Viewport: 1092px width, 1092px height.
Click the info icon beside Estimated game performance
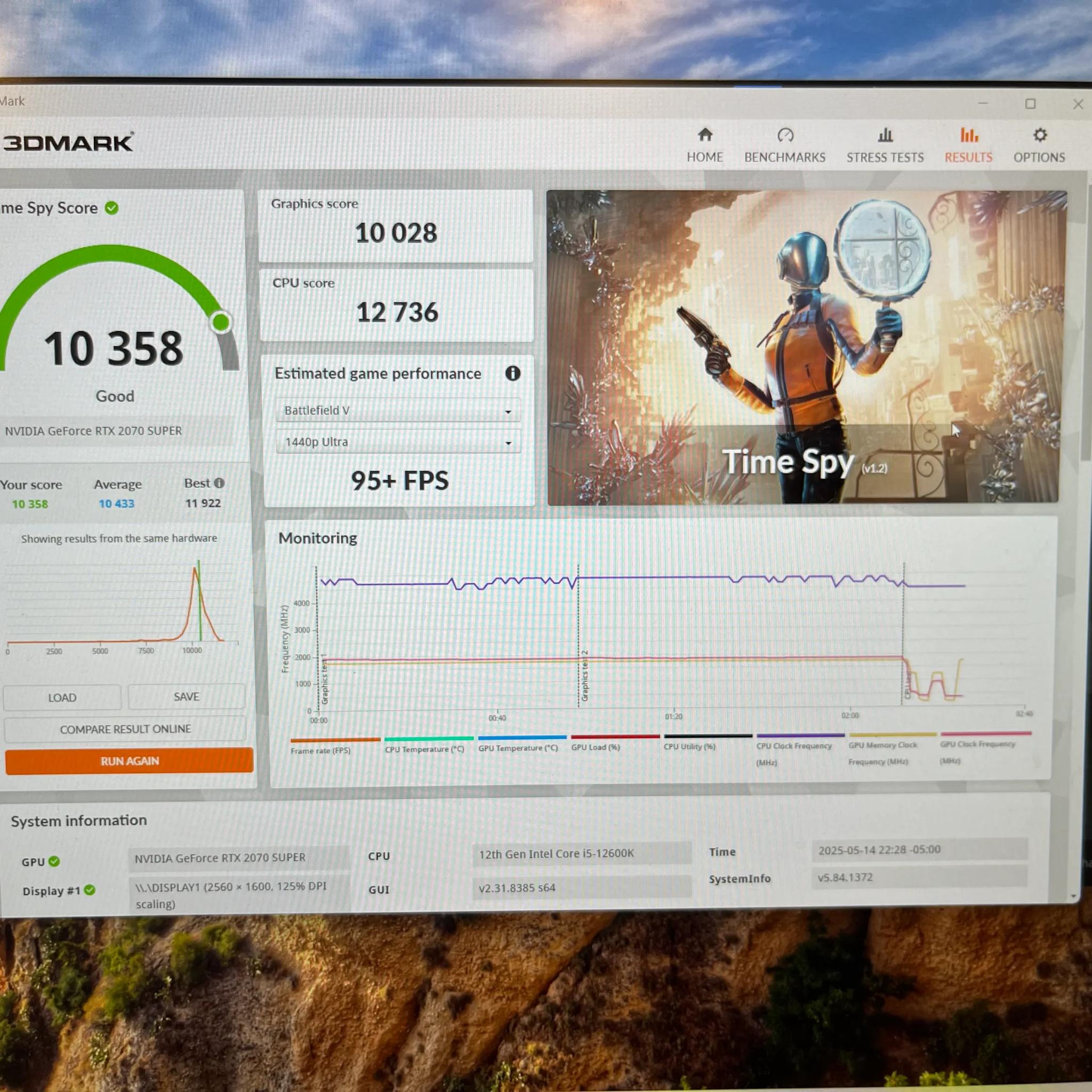pyautogui.click(x=512, y=374)
